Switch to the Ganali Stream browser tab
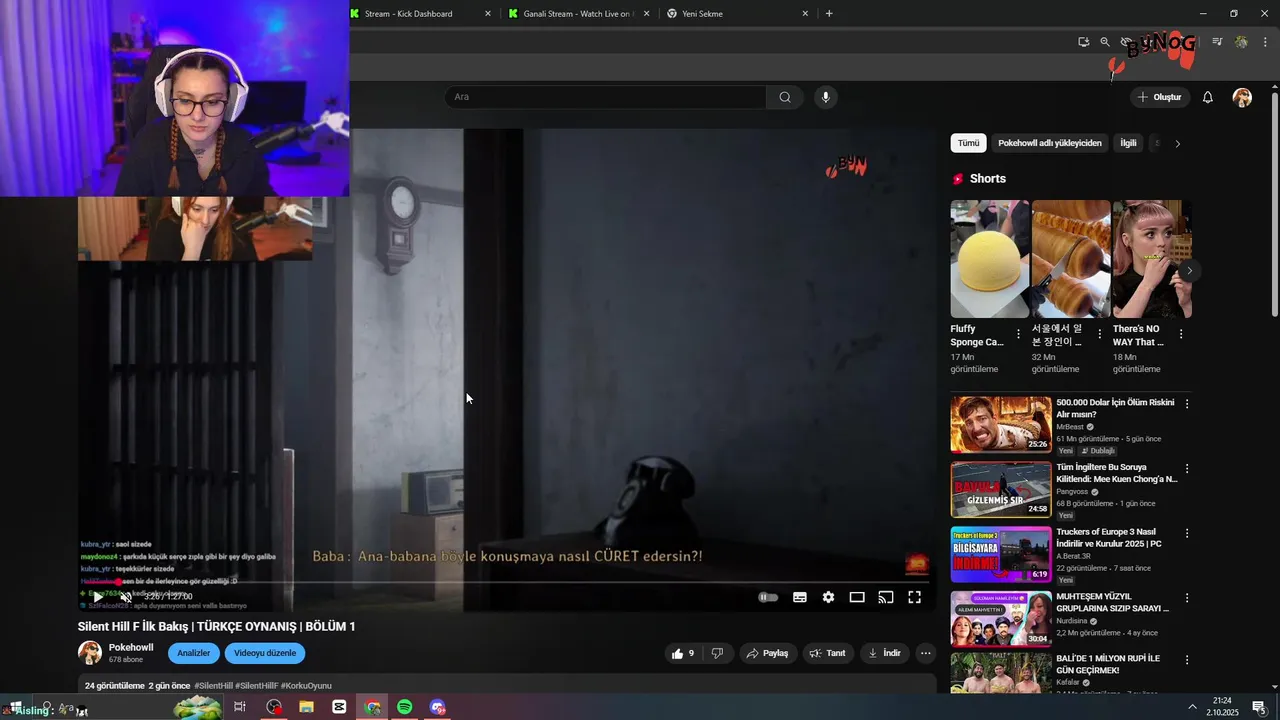Image resolution: width=1280 pixels, height=720 pixels. click(x=581, y=14)
